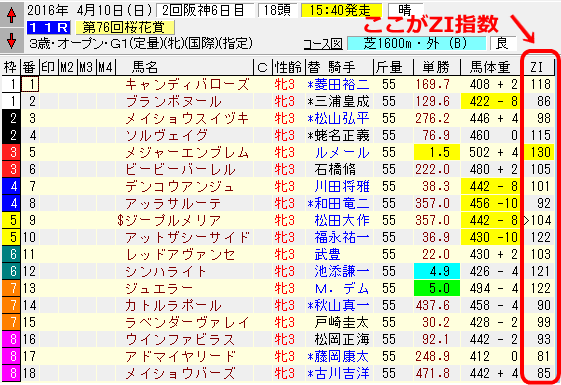Open the コース図 course map link
The width and height of the screenshot is (561, 385).
pos(323,44)
